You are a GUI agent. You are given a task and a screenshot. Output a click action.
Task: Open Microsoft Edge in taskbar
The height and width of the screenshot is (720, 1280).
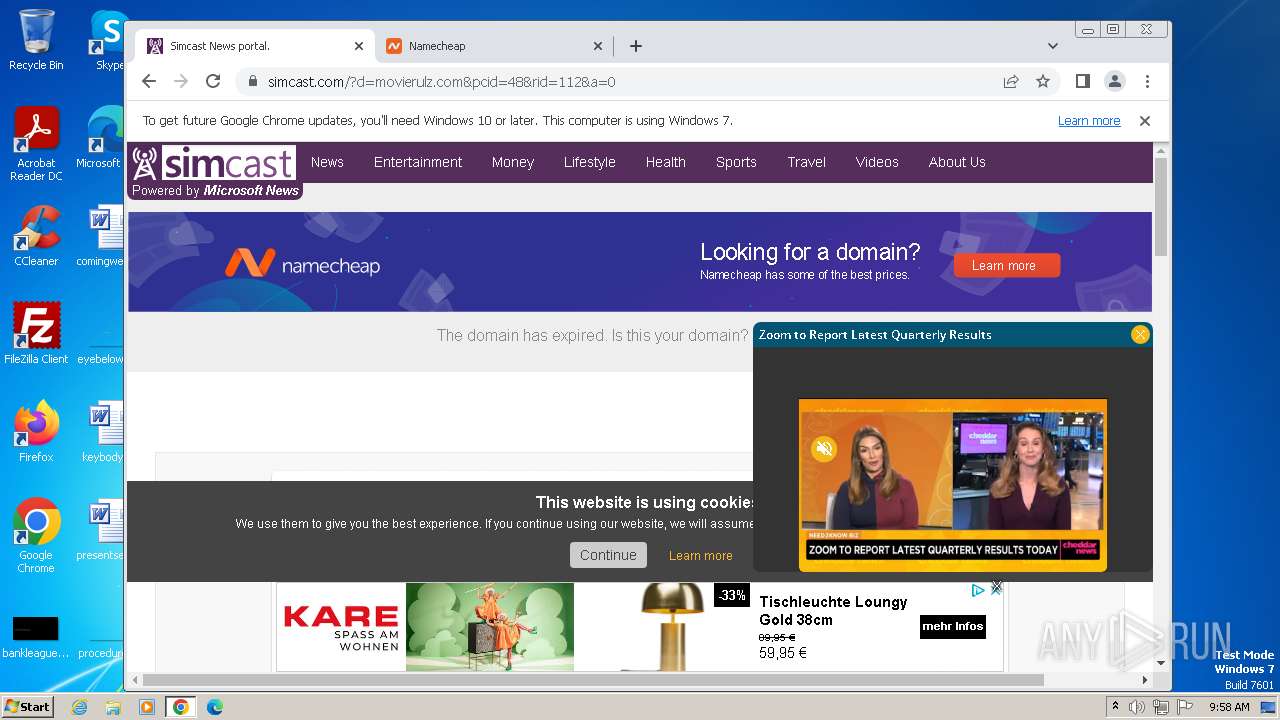click(214, 707)
